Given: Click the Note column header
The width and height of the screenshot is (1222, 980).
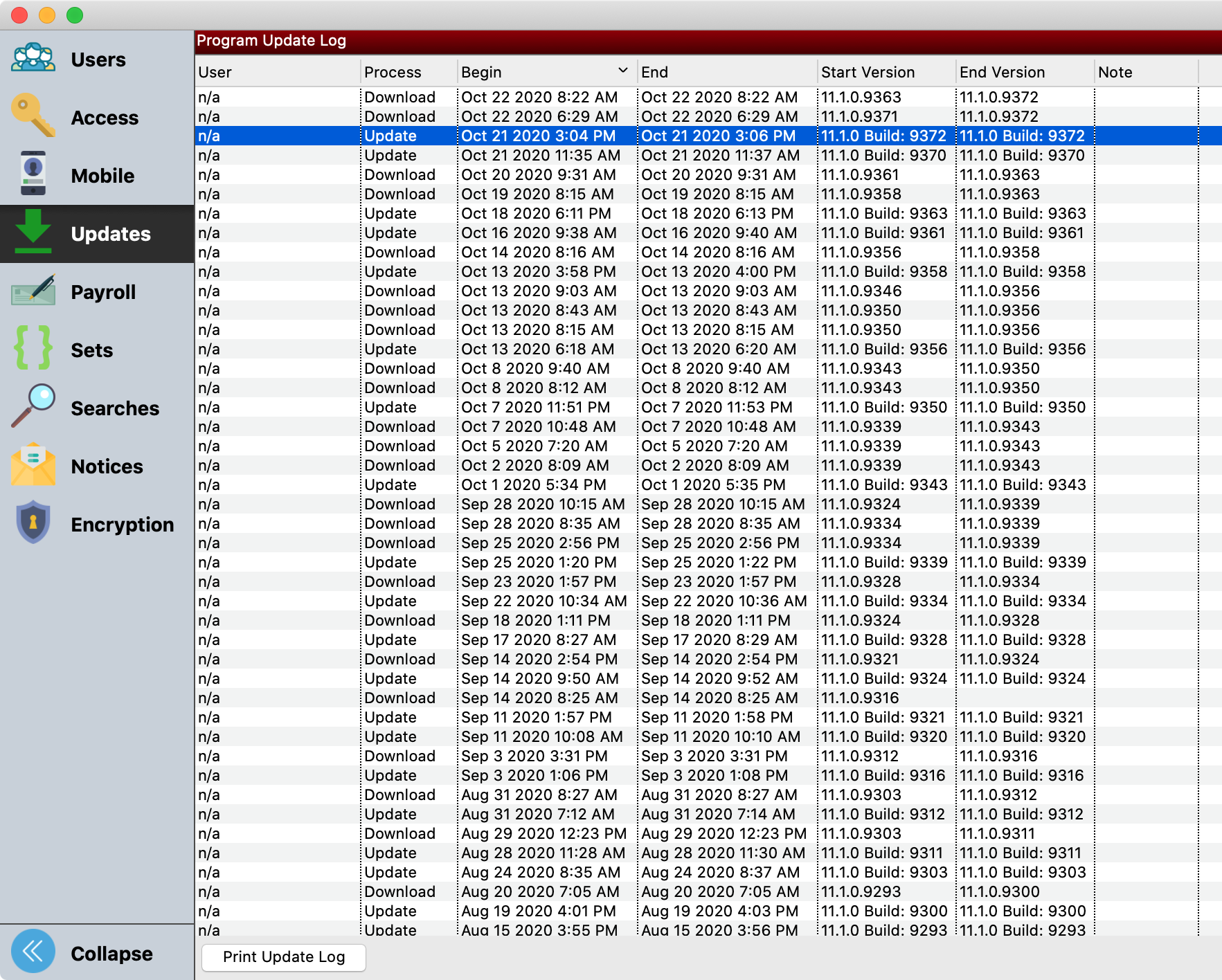Looking at the screenshot, I should (x=1115, y=72).
